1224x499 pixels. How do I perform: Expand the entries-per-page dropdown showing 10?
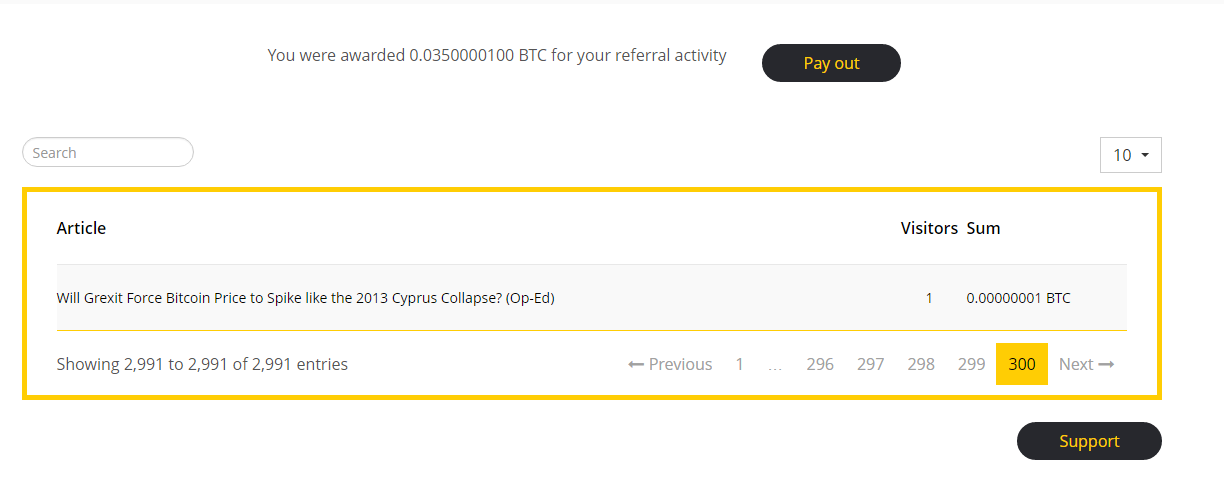(x=1130, y=155)
